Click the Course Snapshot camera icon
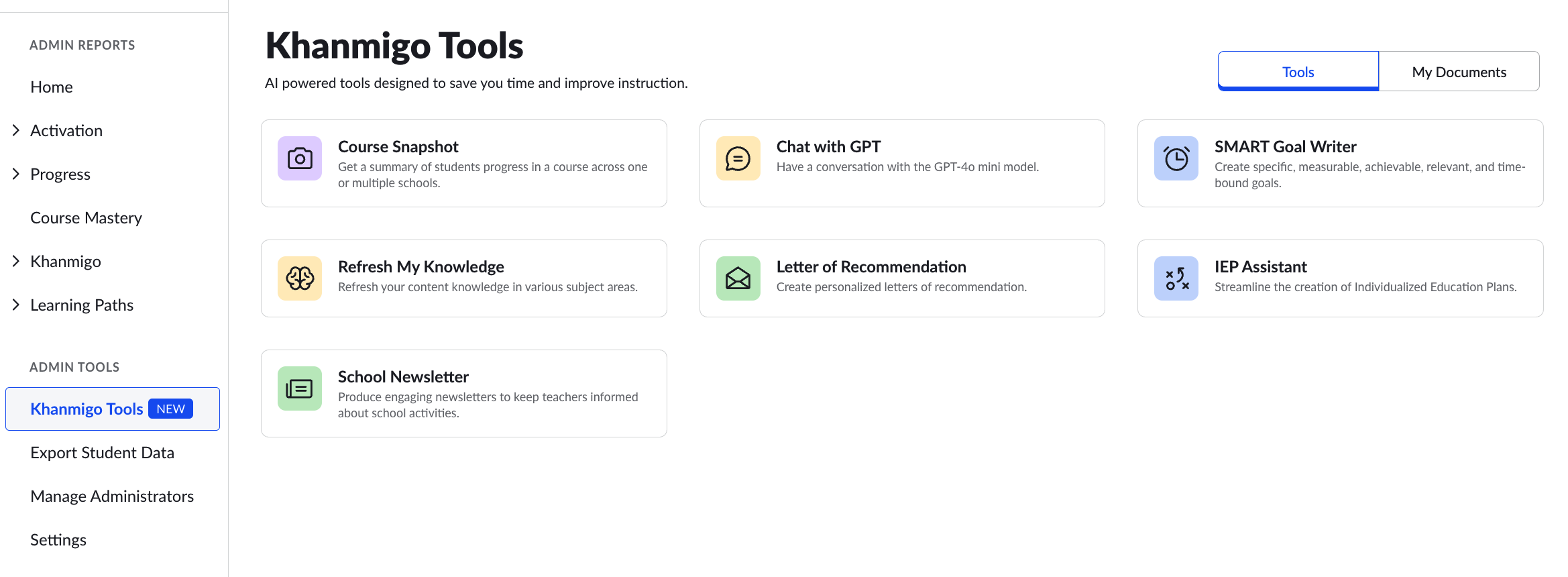Screen dimensions: 1568x577 click(300, 158)
